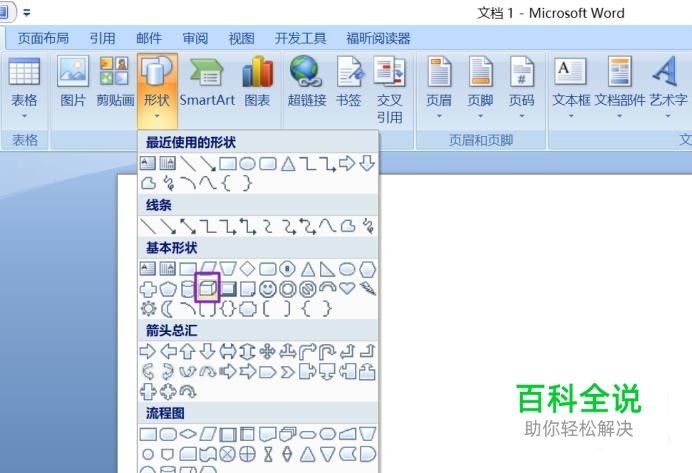692x473 pixels.
Task: Choose the block arc shape
Action: (327, 288)
